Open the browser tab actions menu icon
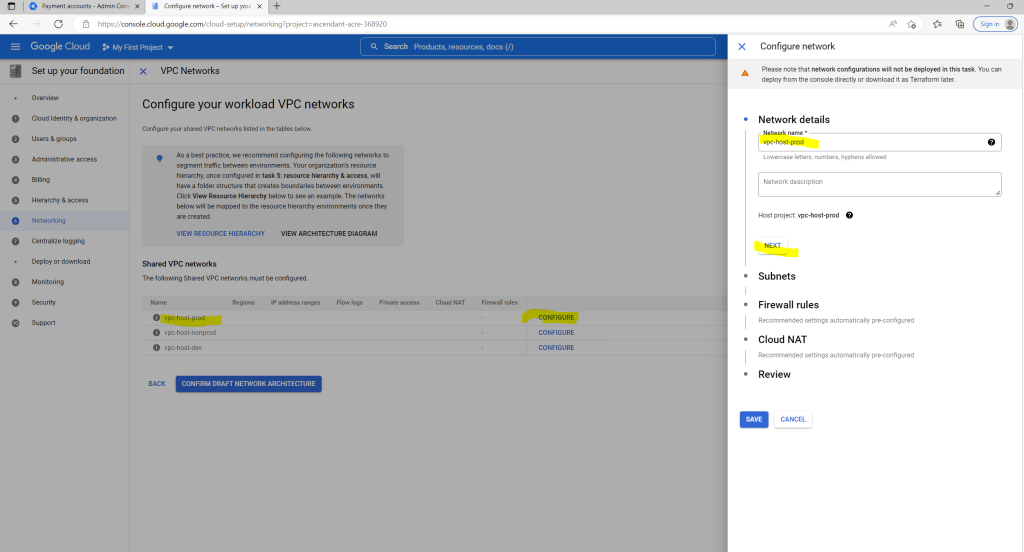1024x552 pixels. [11, 6]
